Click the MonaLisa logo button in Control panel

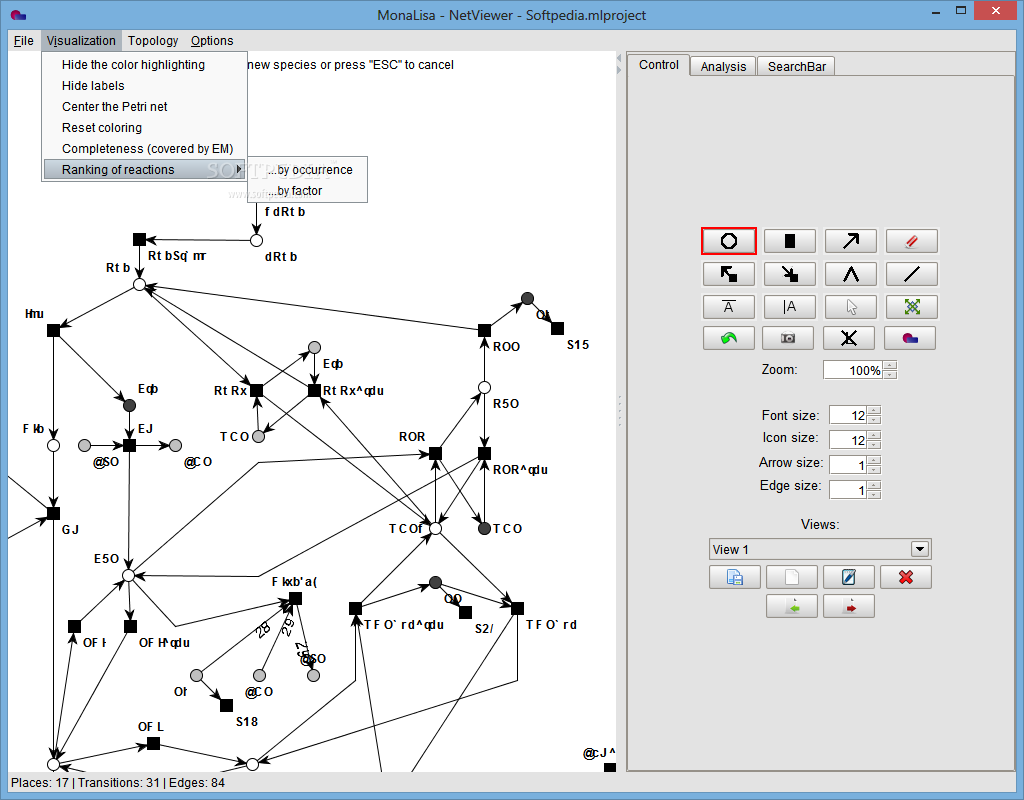(910, 338)
